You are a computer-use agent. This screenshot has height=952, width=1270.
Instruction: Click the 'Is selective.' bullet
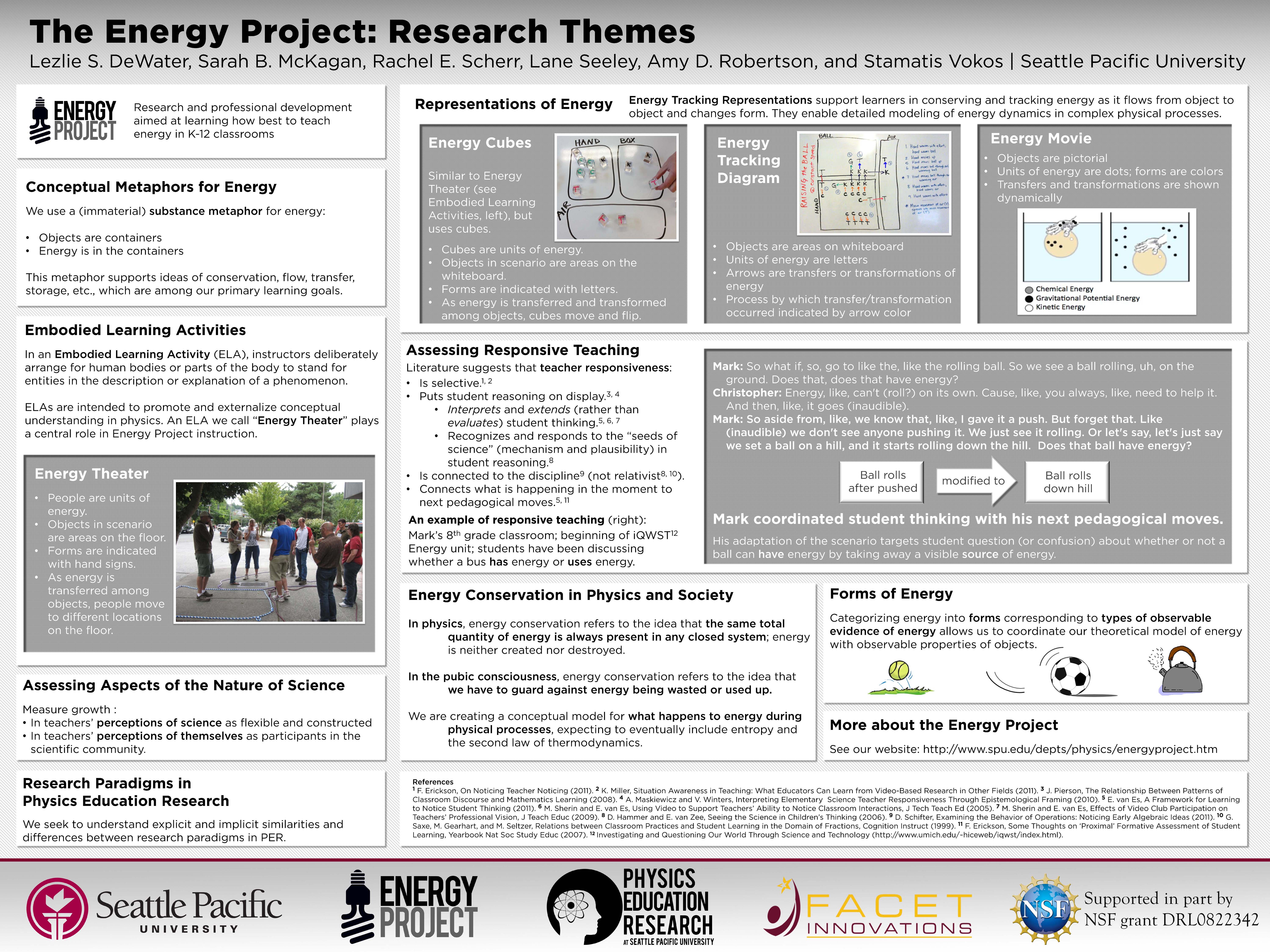click(x=455, y=383)
